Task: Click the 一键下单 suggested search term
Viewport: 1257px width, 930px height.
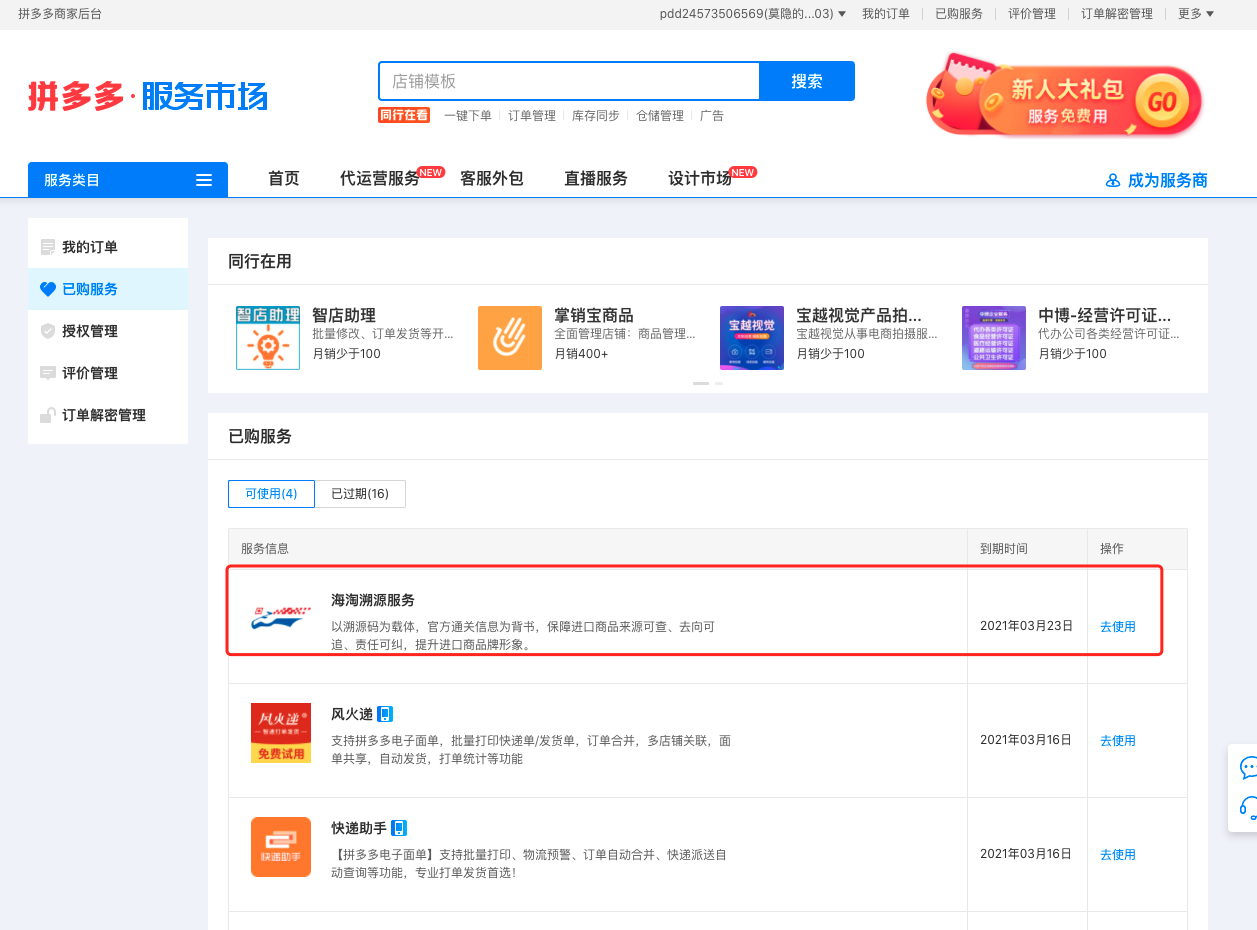Action: (468, 116)
